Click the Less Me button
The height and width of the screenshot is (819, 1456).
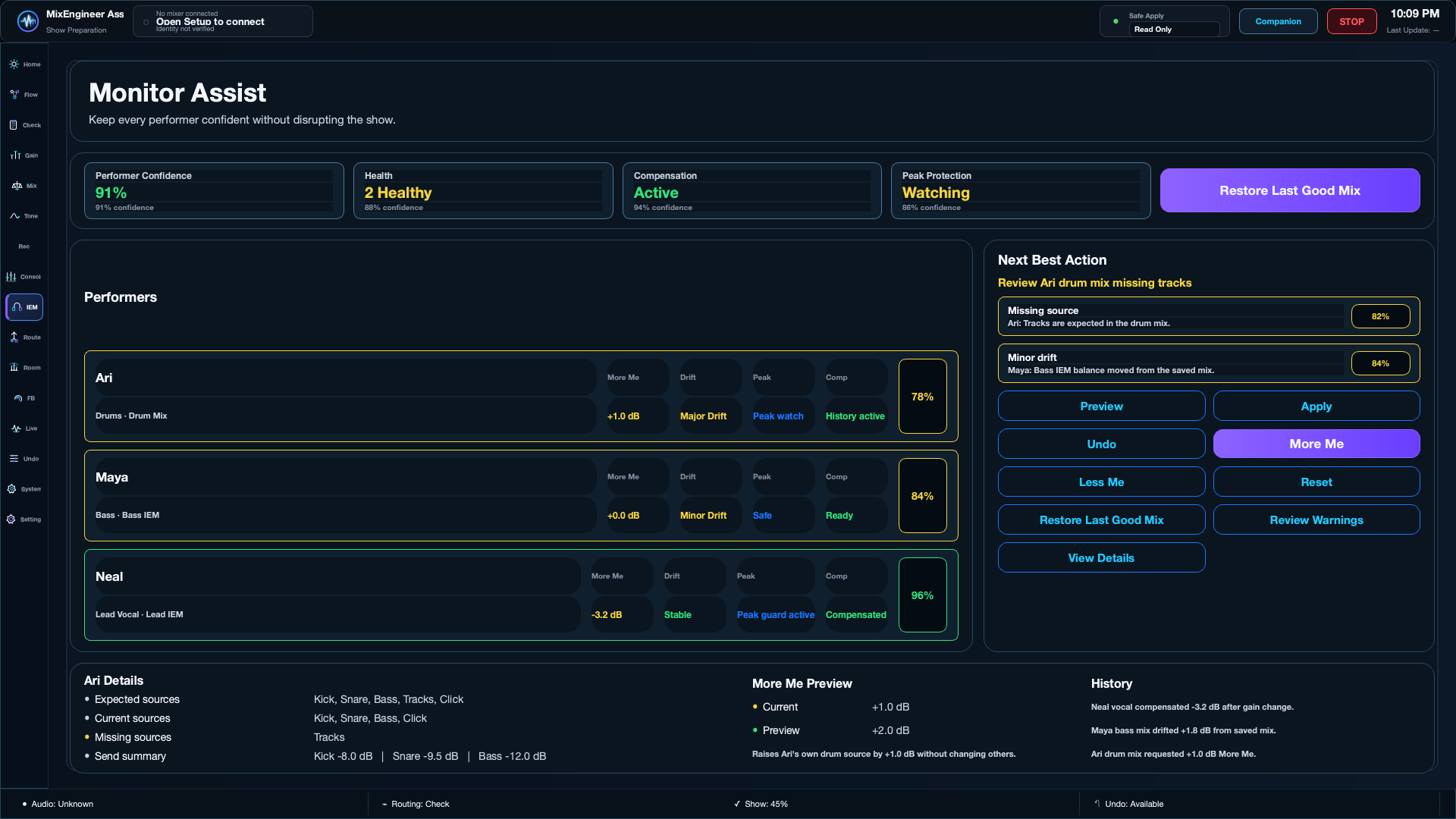point(1101,482)
